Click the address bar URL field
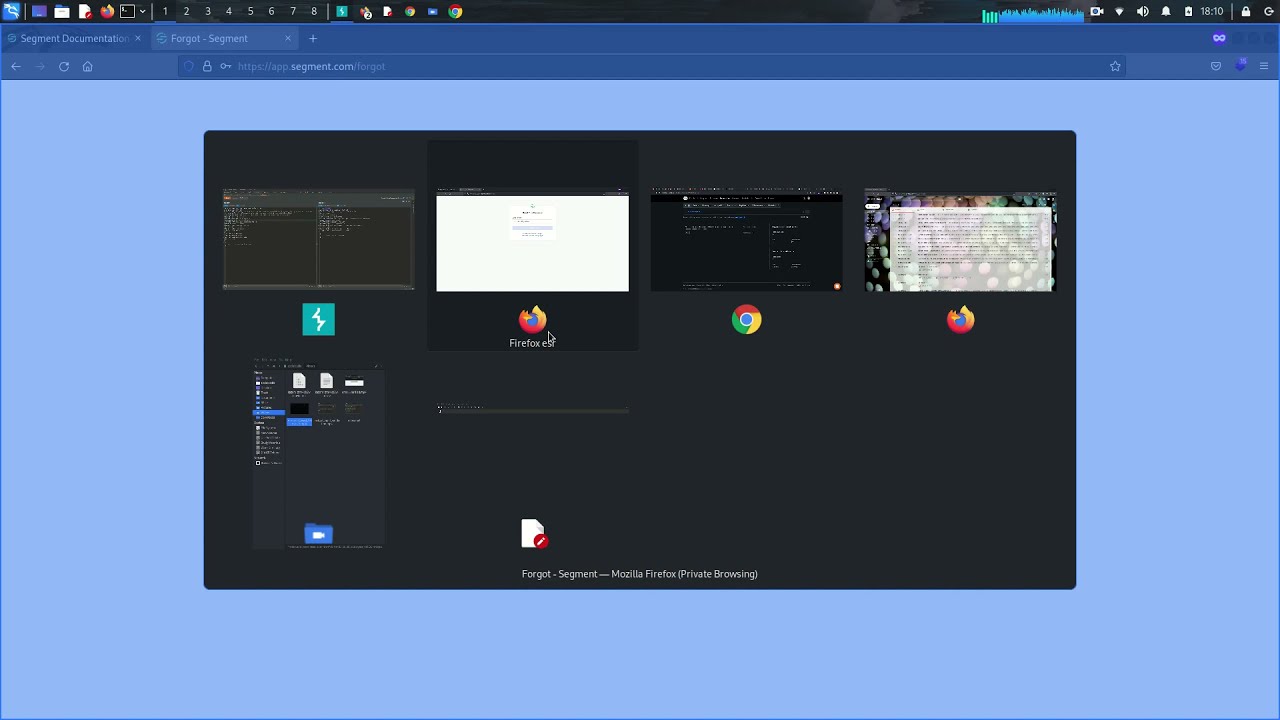The width and height of the screenshot is (1280, 720). point(650,66)
